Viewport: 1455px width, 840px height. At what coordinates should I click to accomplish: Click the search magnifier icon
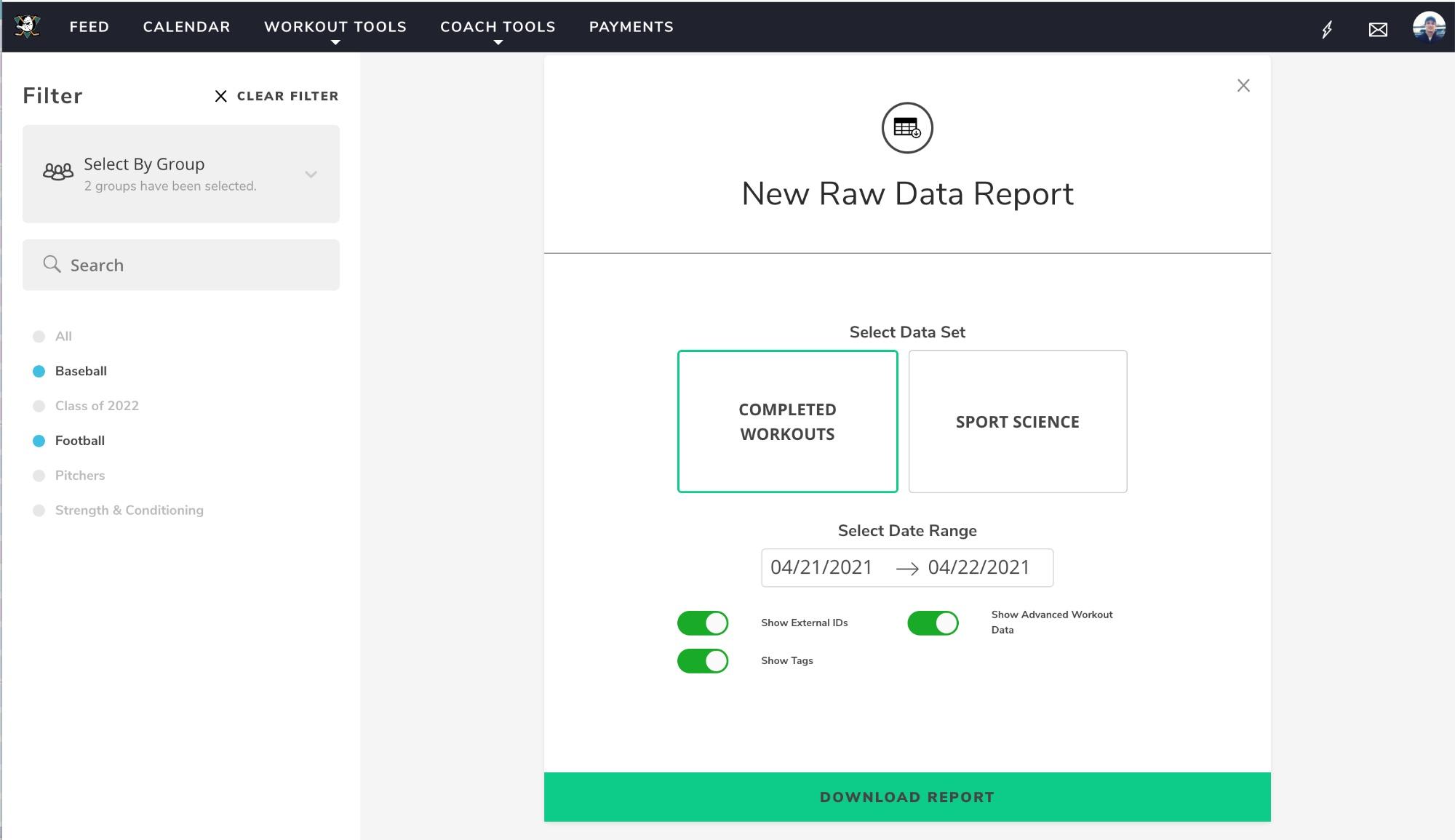click(x=52, y=264)
